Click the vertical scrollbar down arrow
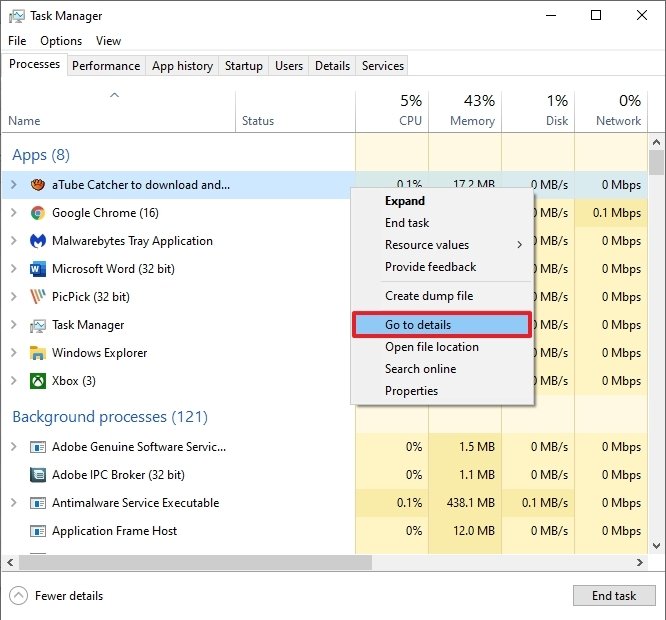This screenshot has height=620, width=666. 657,546
